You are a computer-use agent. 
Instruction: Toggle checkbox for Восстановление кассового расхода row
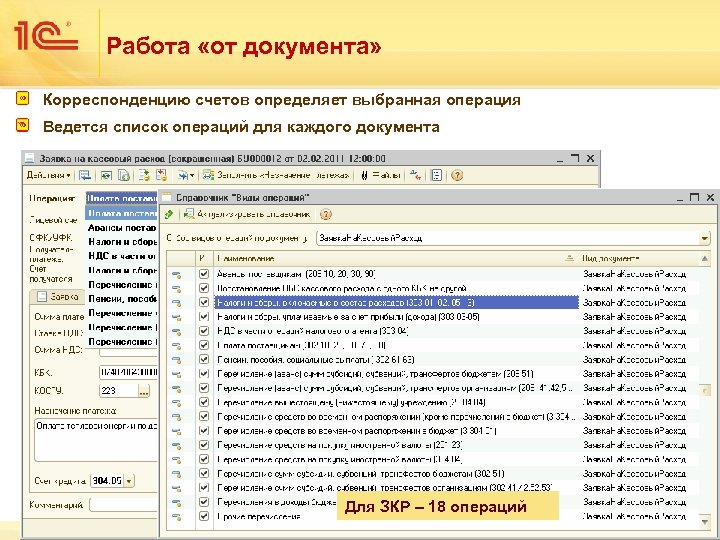204,288
